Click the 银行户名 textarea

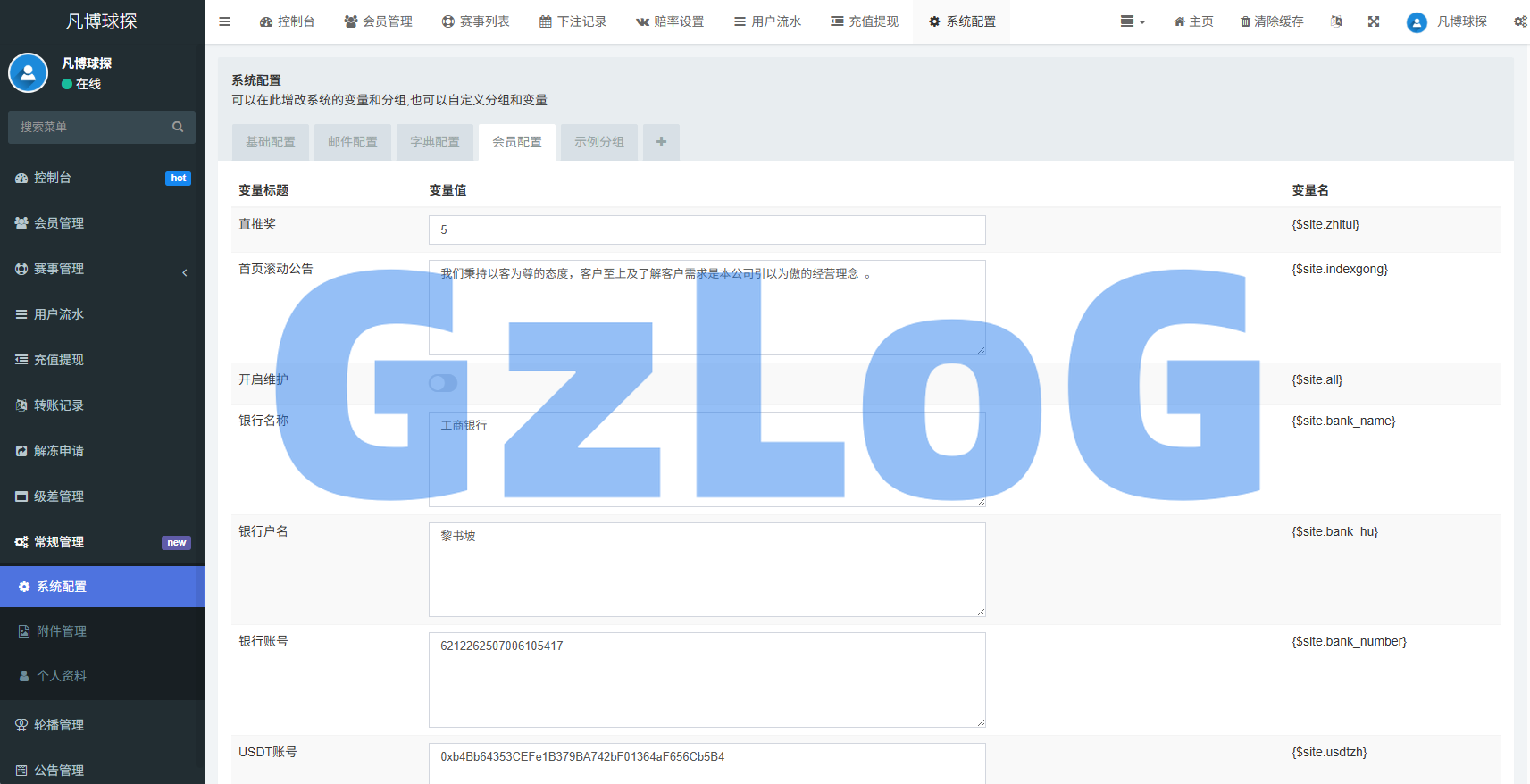pyautogui.click(x=707, y=570)
